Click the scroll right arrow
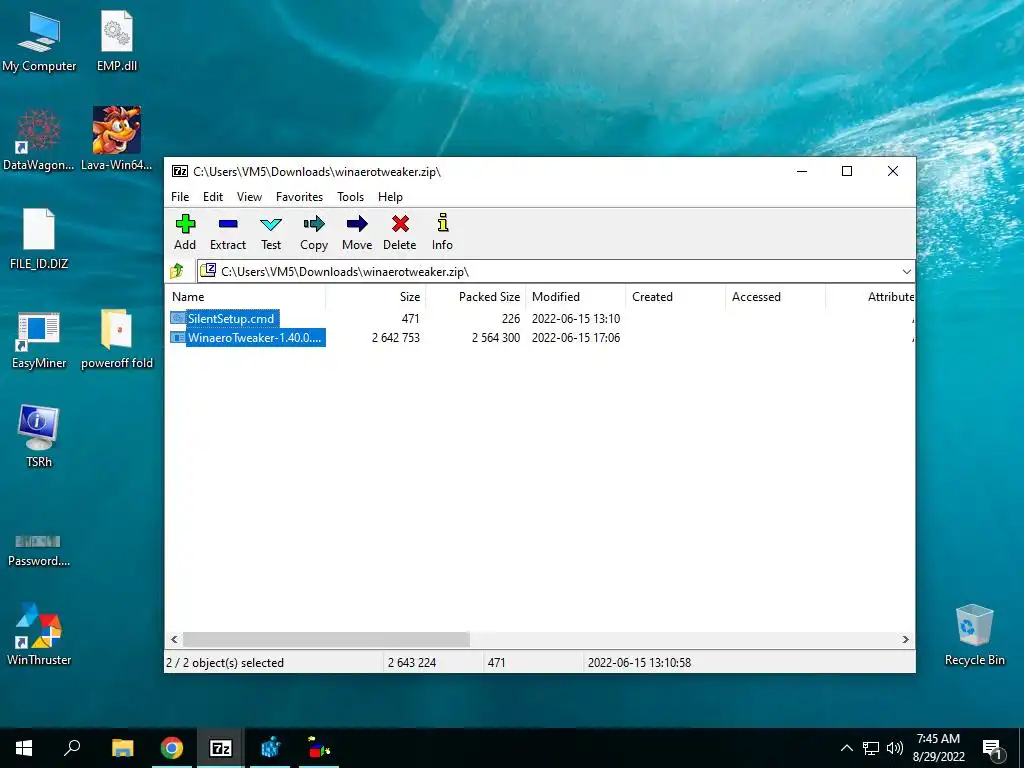Screen dimensions: 1024x768 point(905,639)
